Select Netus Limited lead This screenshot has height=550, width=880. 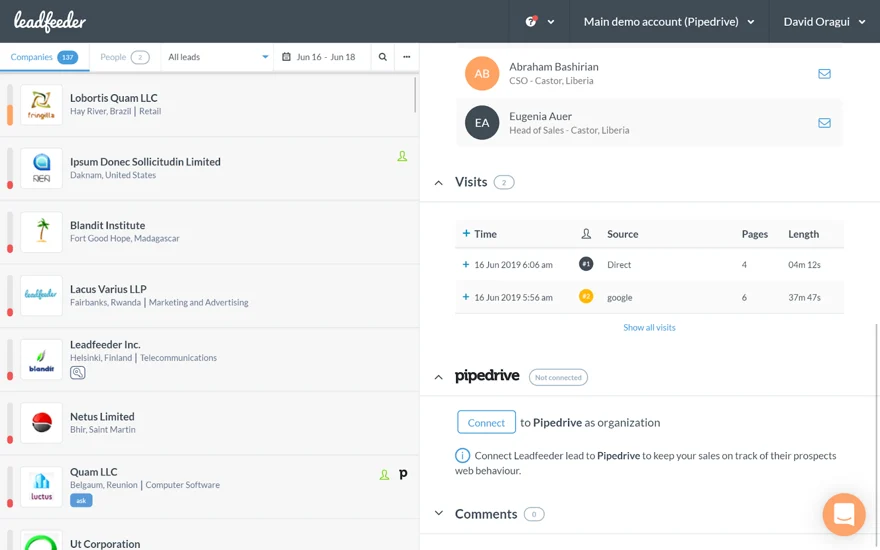[x=209, y=423]
